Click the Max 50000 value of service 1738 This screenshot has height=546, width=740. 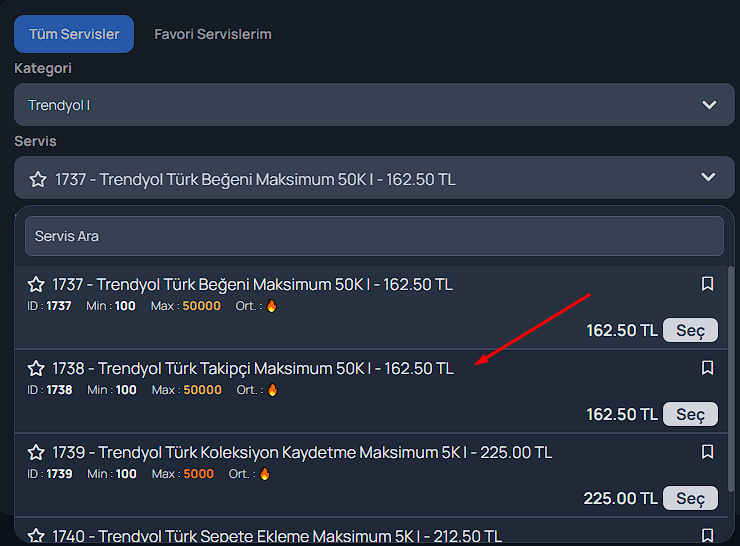click(202, 390)
